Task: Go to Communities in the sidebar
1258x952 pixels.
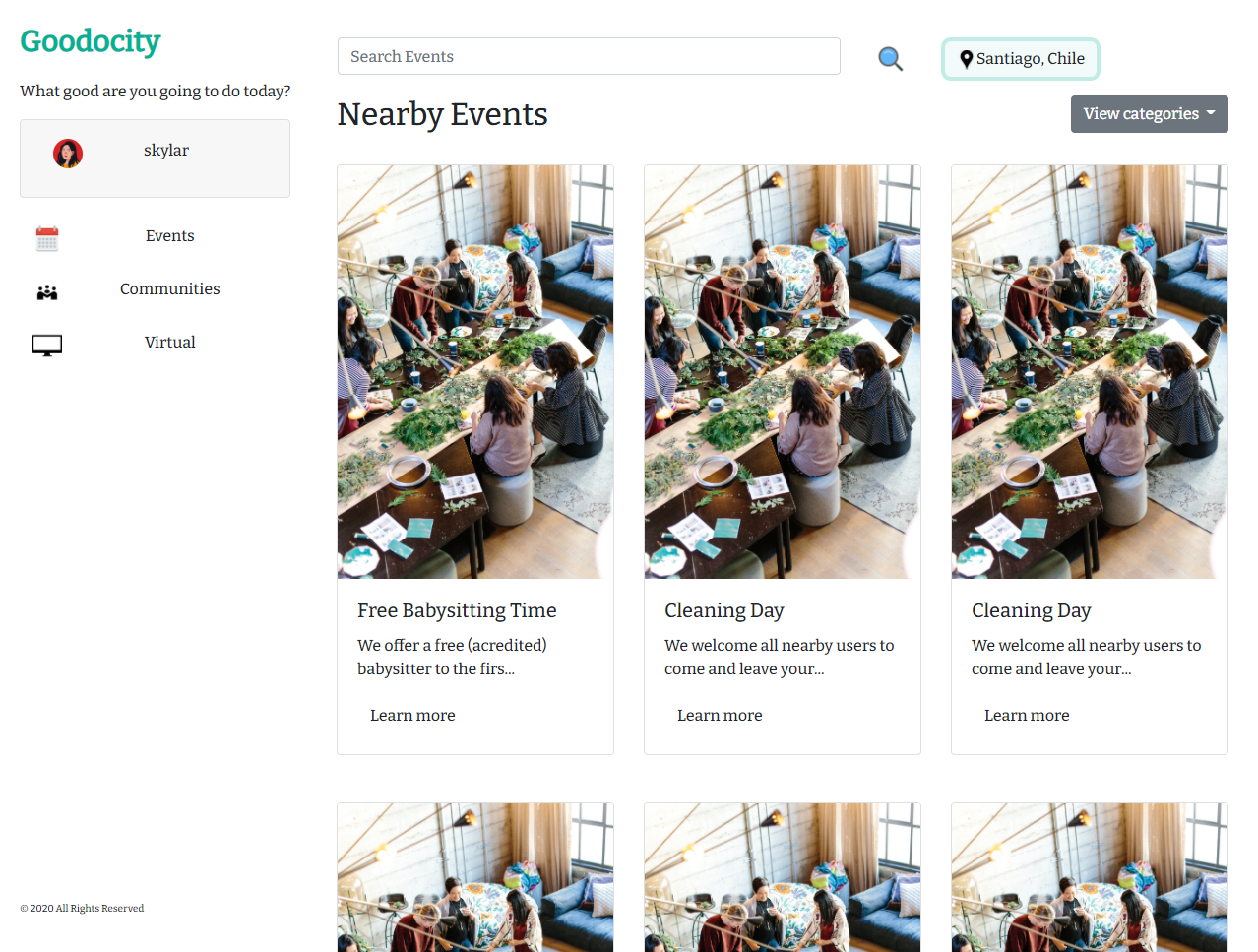Action: [x=170, y=289]
